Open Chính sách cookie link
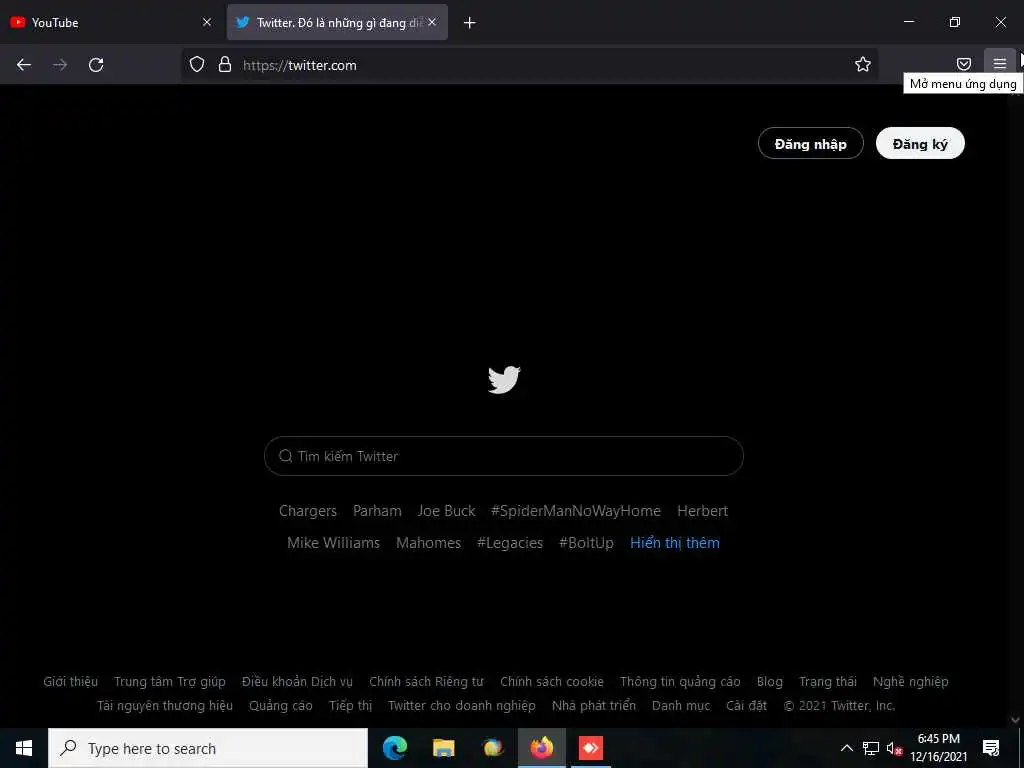This screenshot has width=1024, height=768. click(552, 682)
